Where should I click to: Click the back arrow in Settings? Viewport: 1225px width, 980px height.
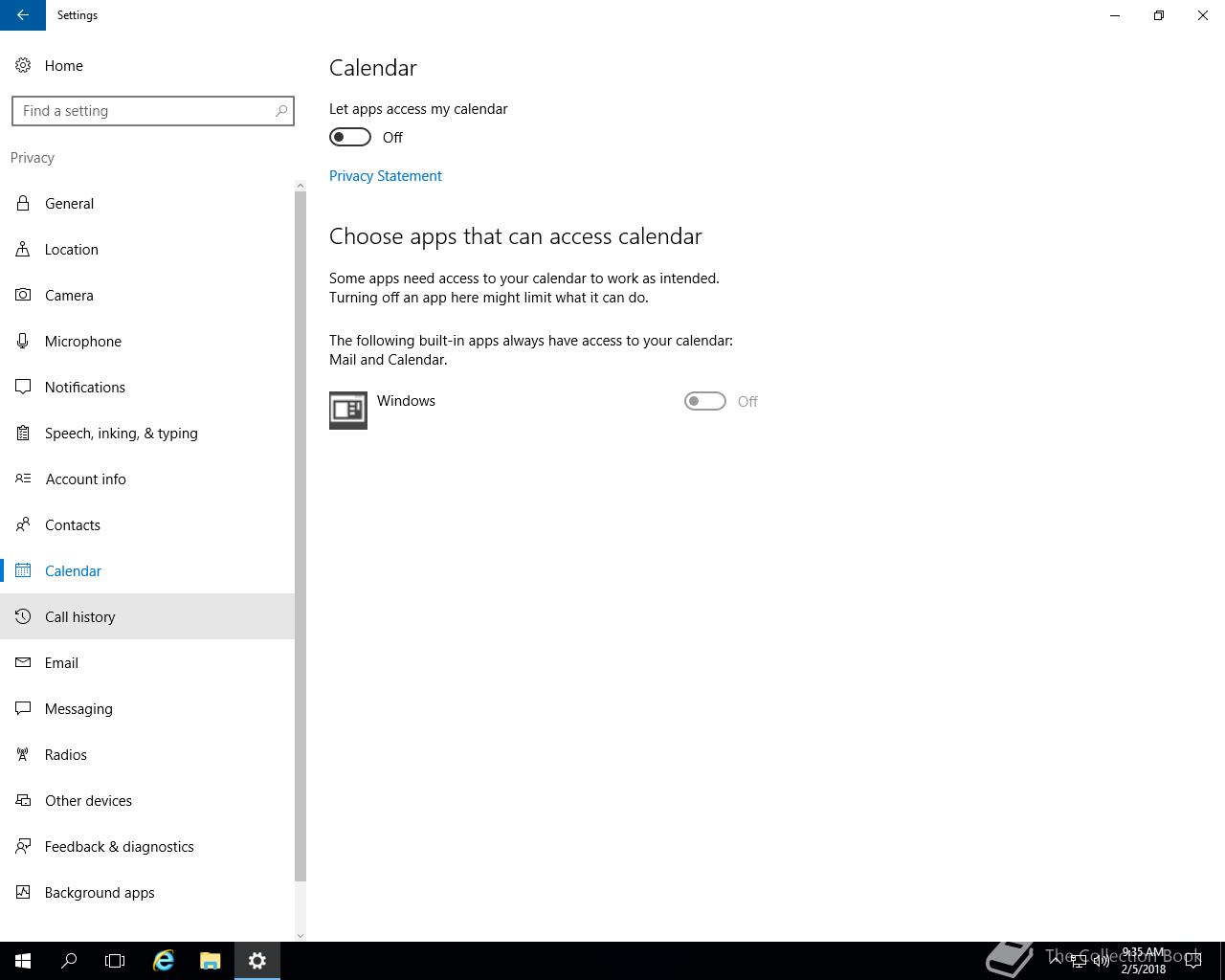click(23, 15)
